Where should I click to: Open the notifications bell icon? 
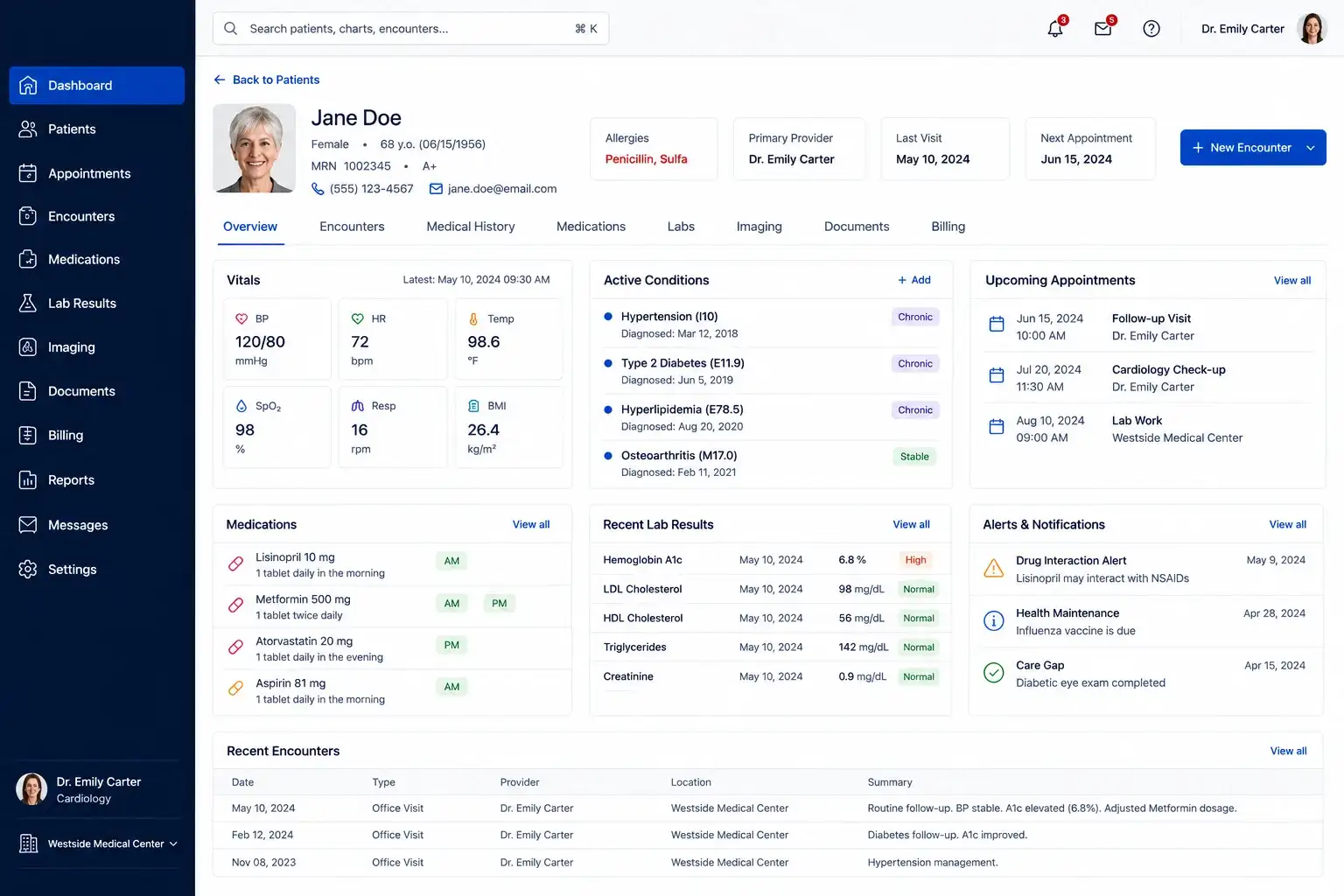(x=1055, y=28)
